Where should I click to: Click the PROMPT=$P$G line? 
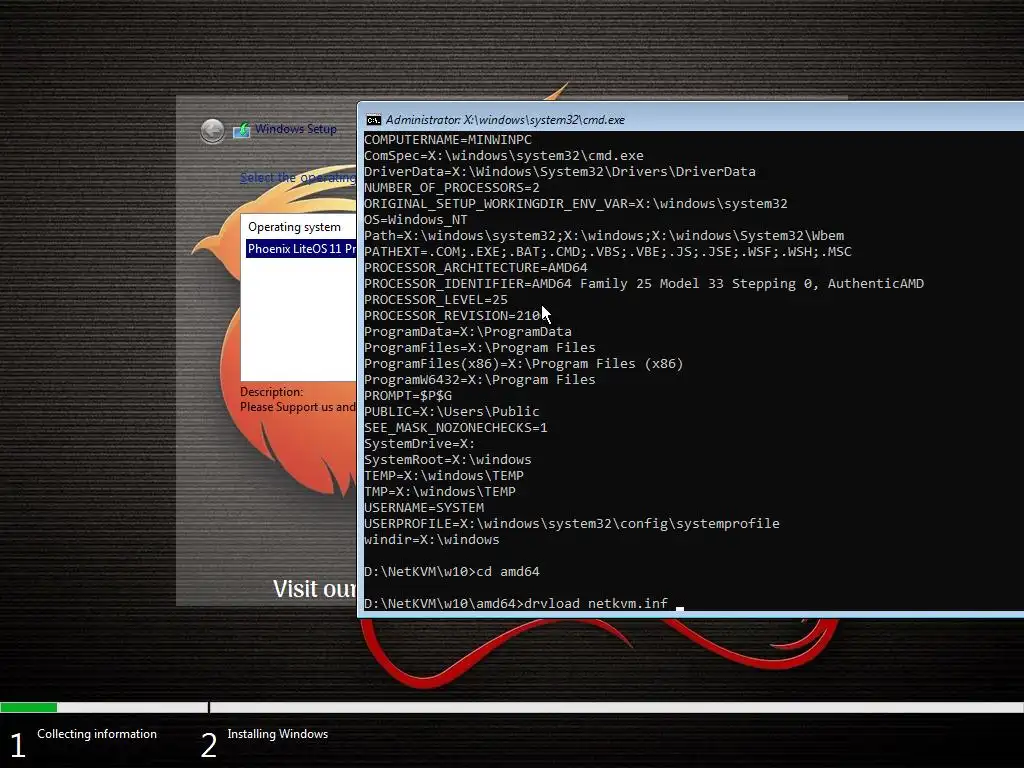(408, 396)
